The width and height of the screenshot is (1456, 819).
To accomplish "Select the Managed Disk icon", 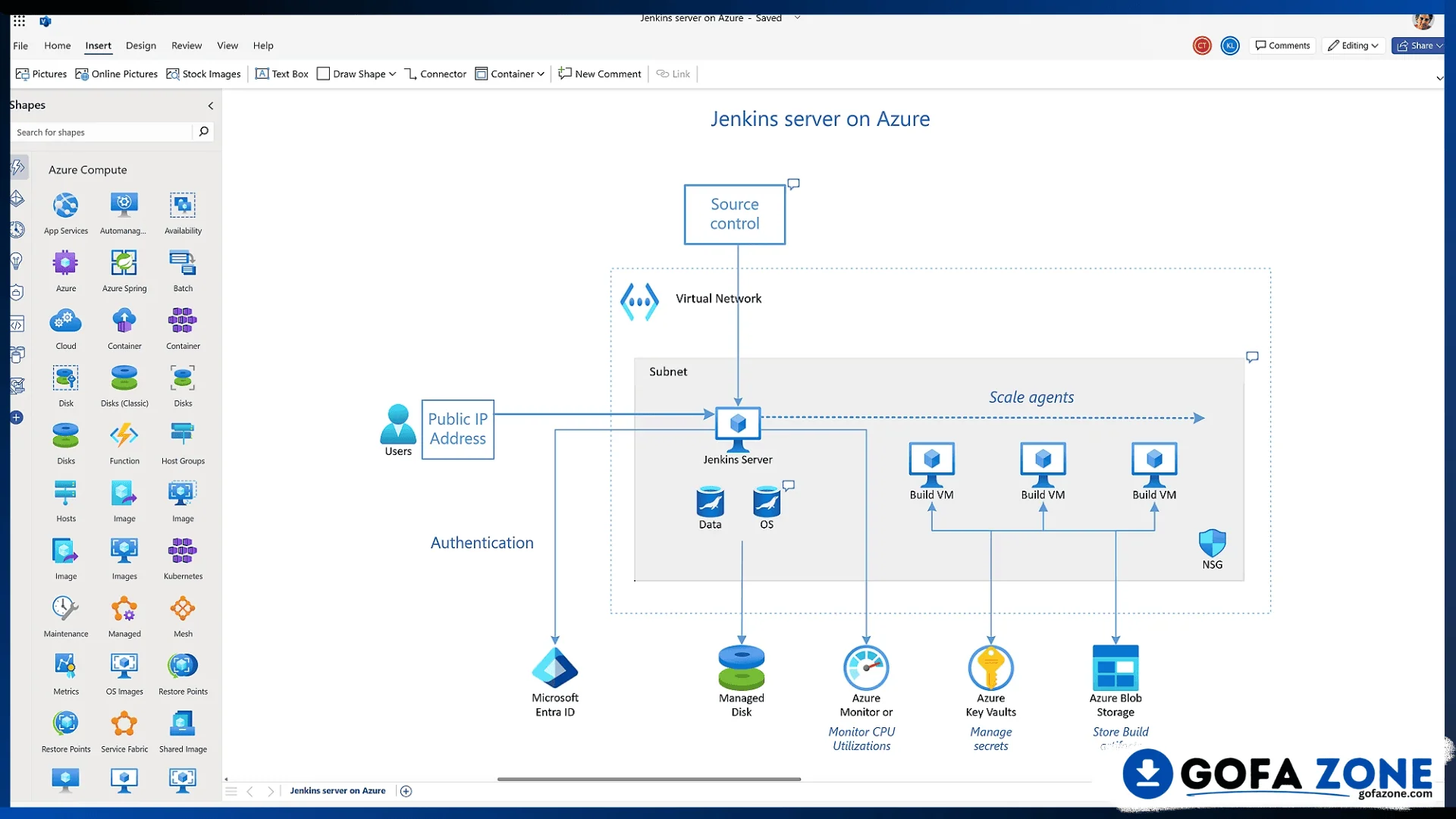I will [742, 667].
